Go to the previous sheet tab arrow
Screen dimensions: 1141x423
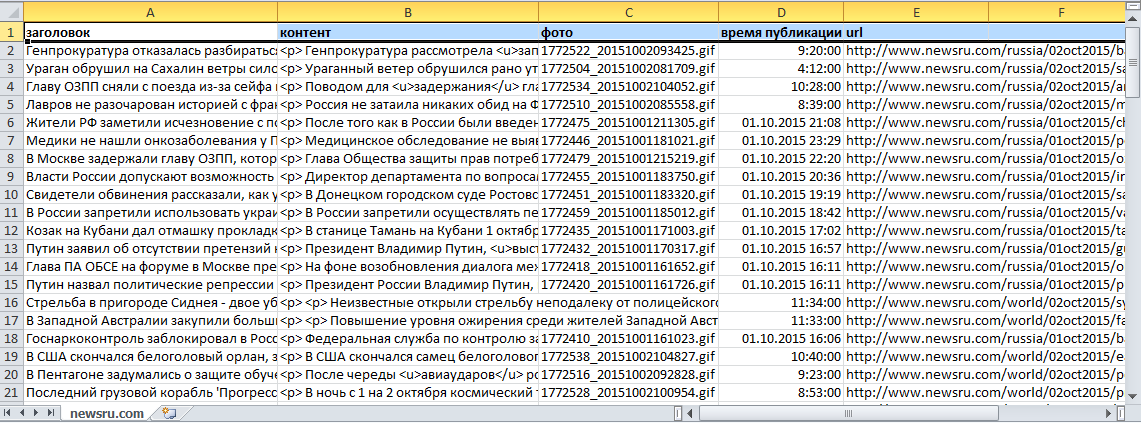[21, 414]
